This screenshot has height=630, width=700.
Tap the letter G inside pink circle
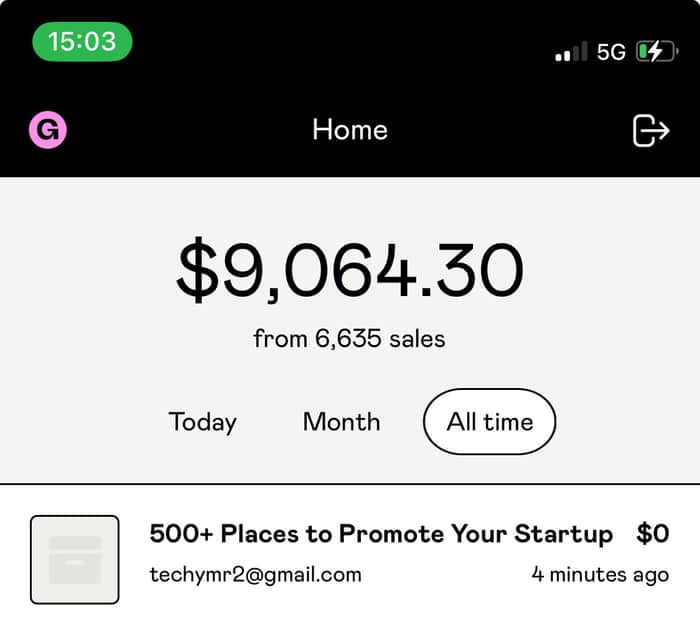[x=48, y=130]
